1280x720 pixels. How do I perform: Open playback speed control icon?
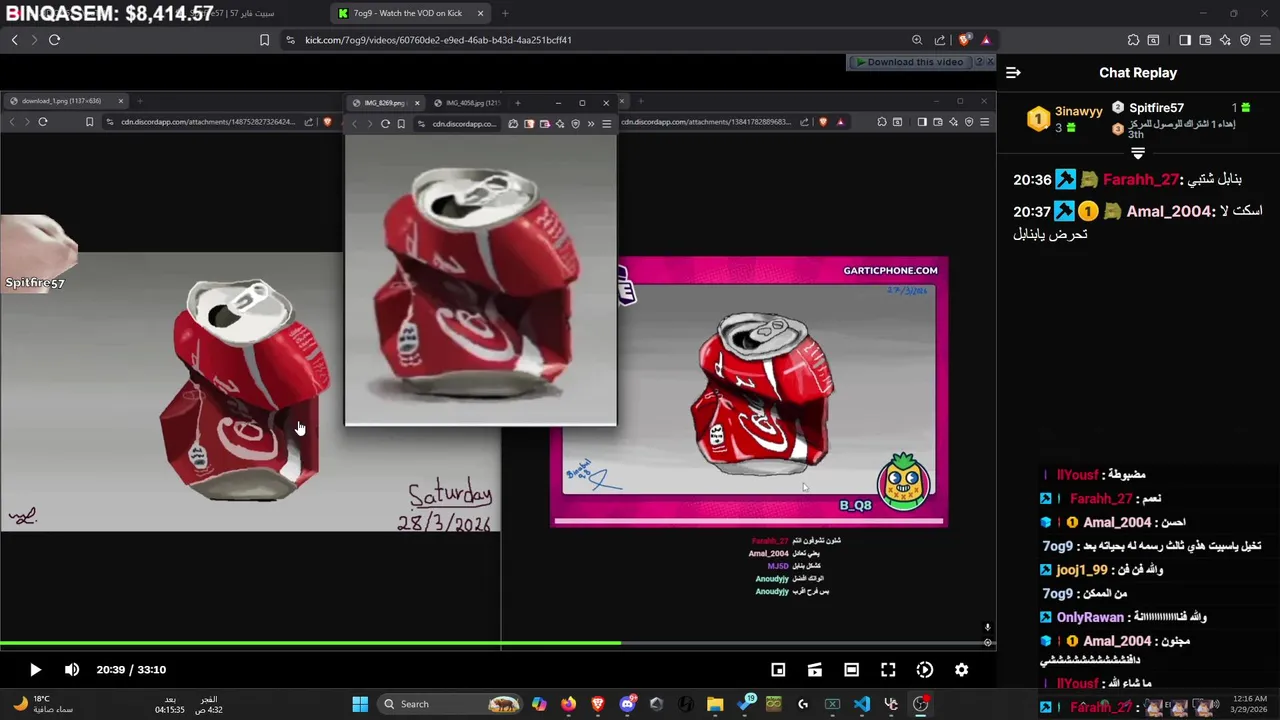(925, 670)
